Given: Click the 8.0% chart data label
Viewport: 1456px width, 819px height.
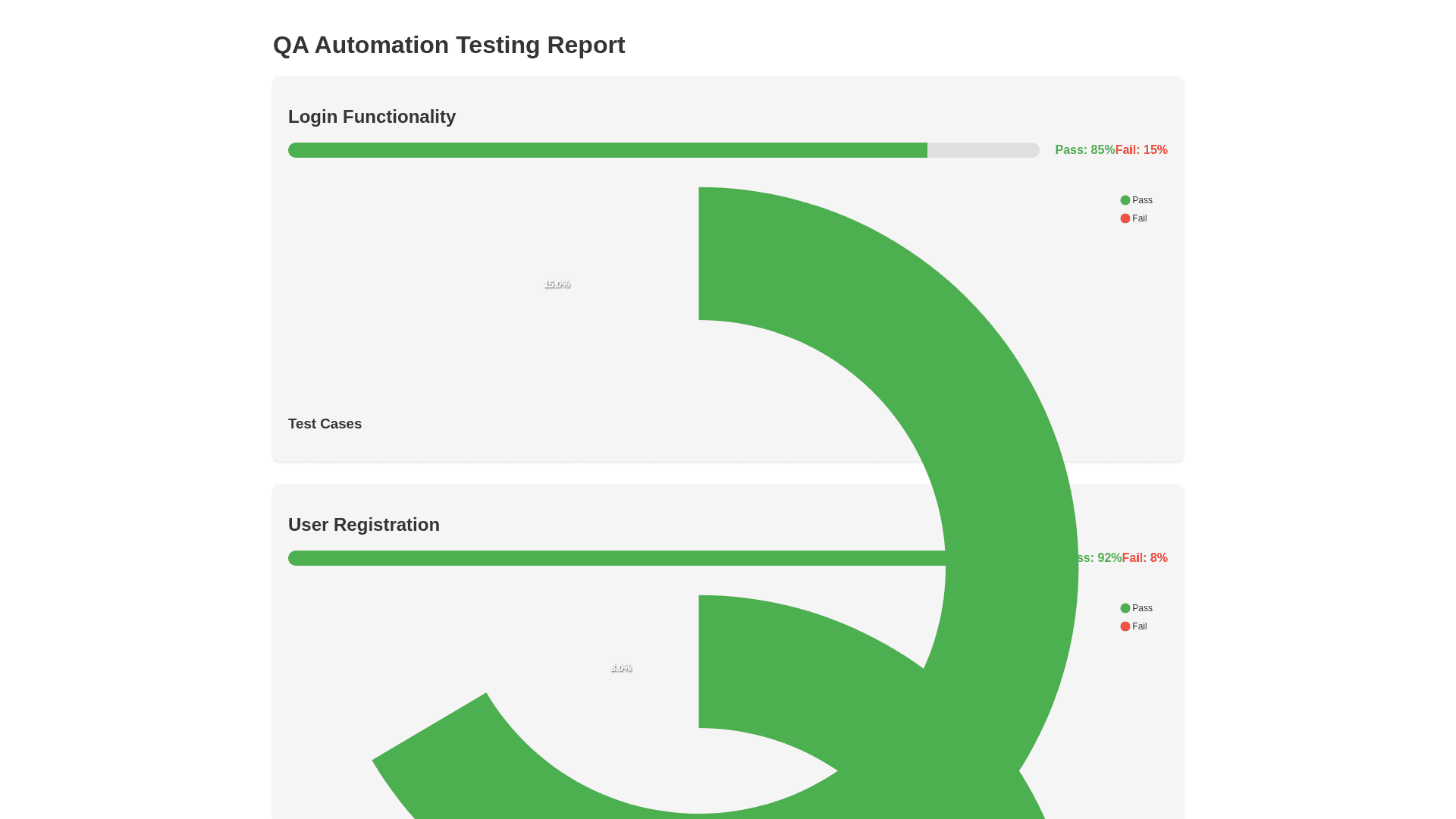Looking at the screenshot, I should (621, 668).
